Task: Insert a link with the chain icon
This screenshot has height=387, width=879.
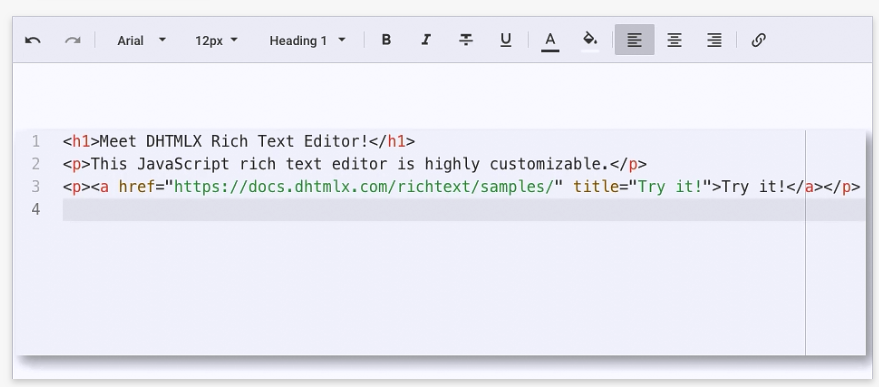Action: pyautogui.click(x=758, y=40)
